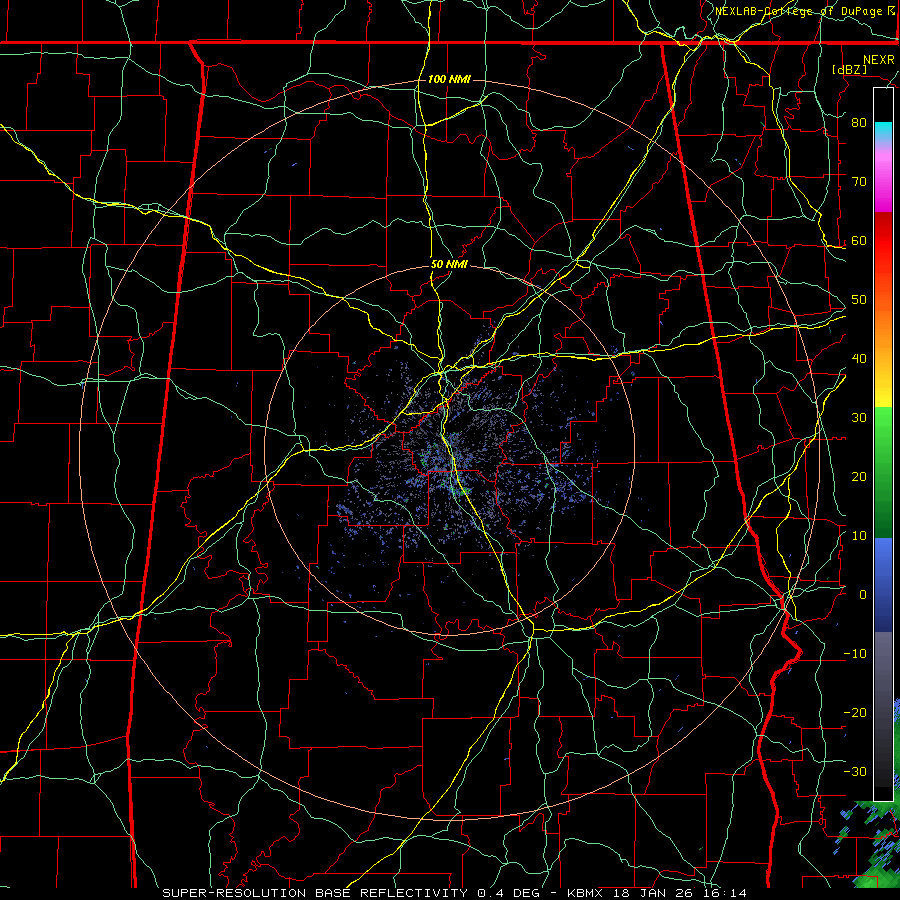
Task: Click the -30 value on the dBZ scale
Action: tap(855, 772)
